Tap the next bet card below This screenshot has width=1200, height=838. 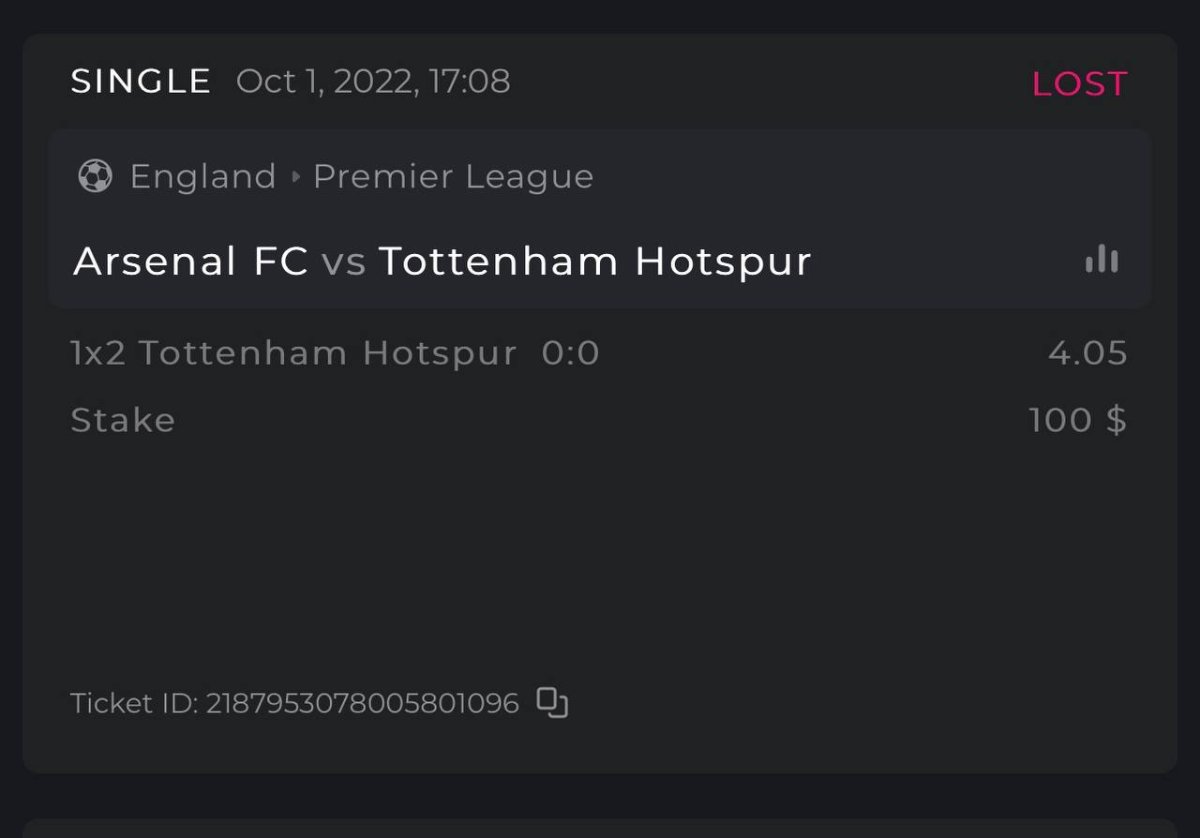pos(600,828)
